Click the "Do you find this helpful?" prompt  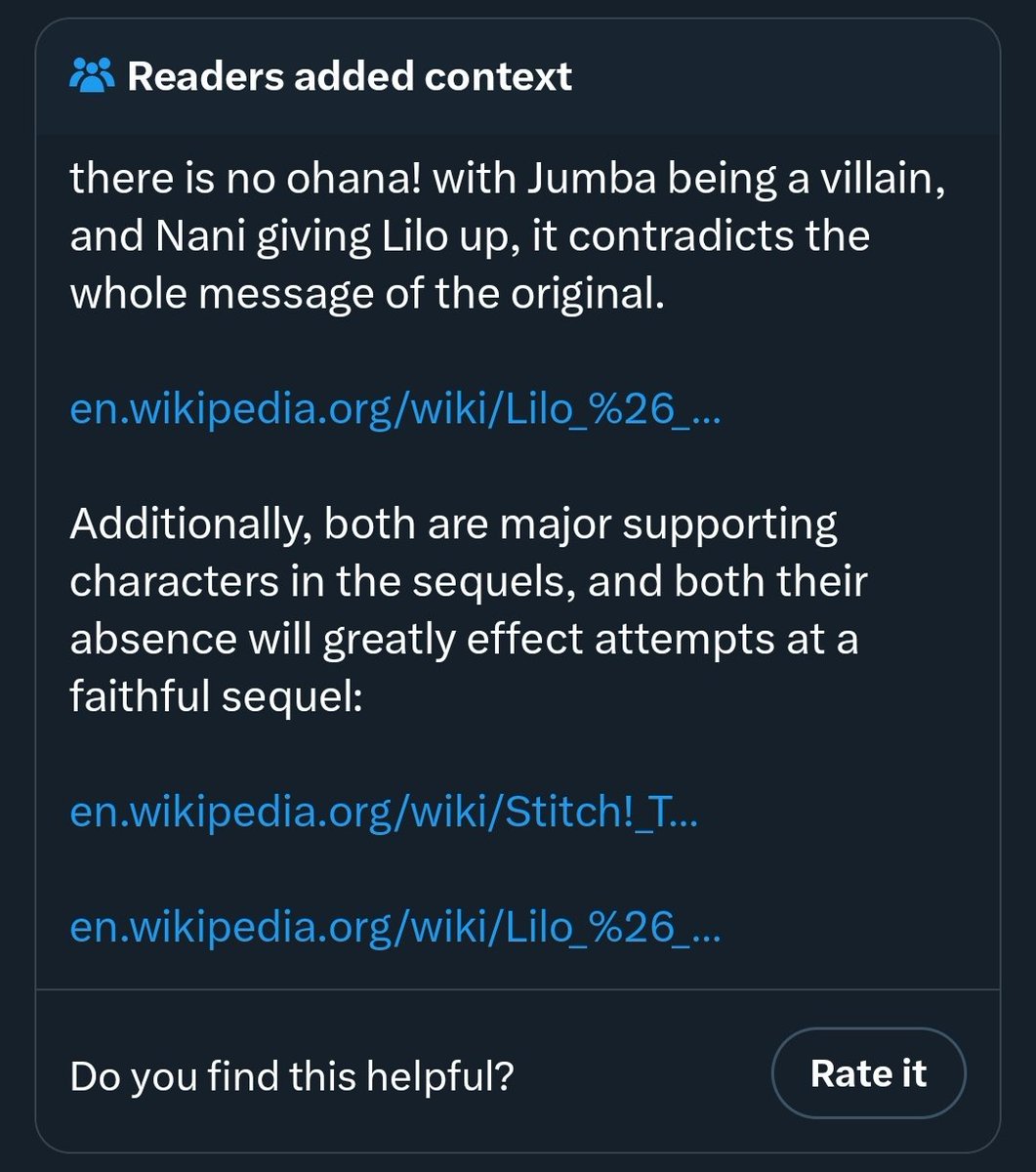292,1076
